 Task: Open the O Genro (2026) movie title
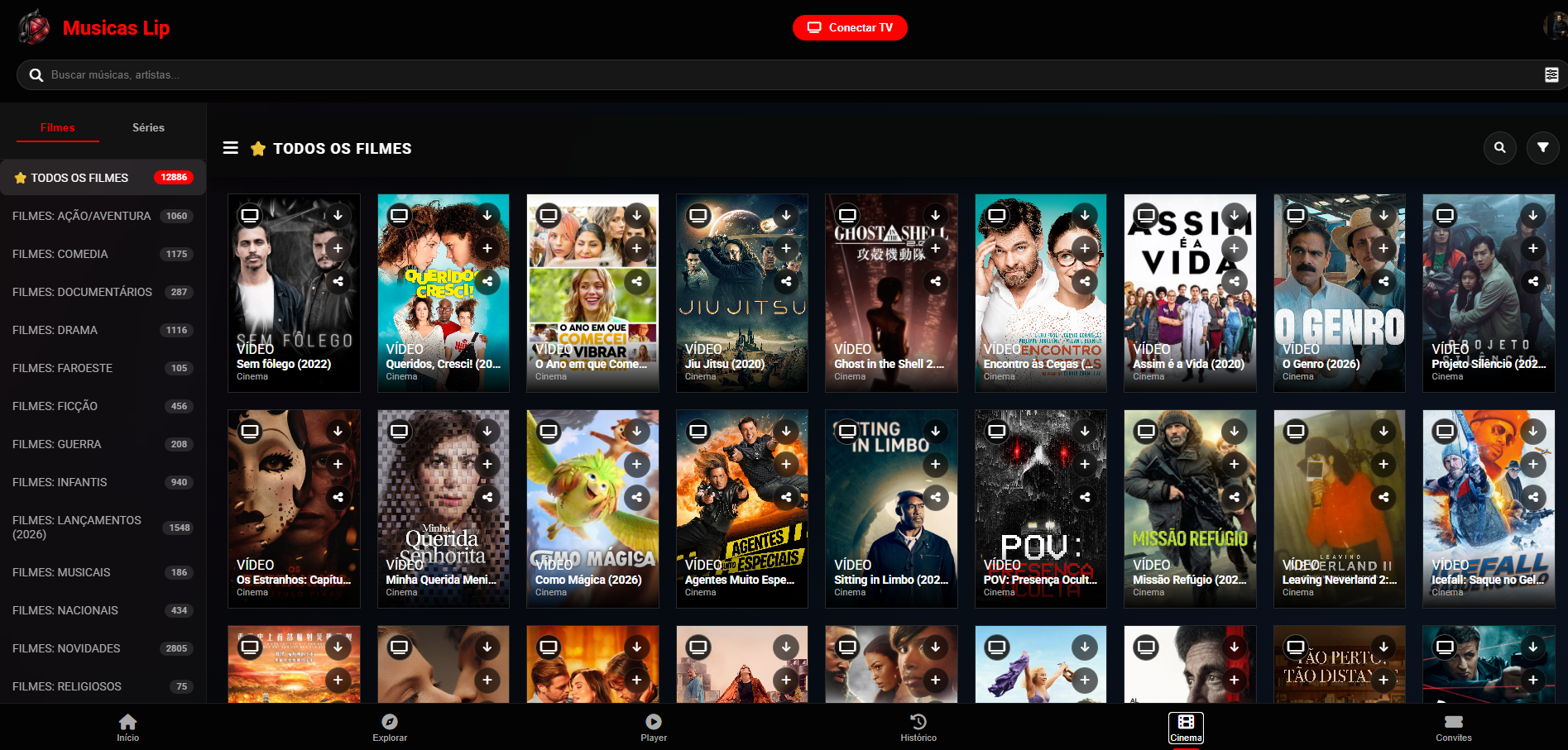[x=1321, y=364]
